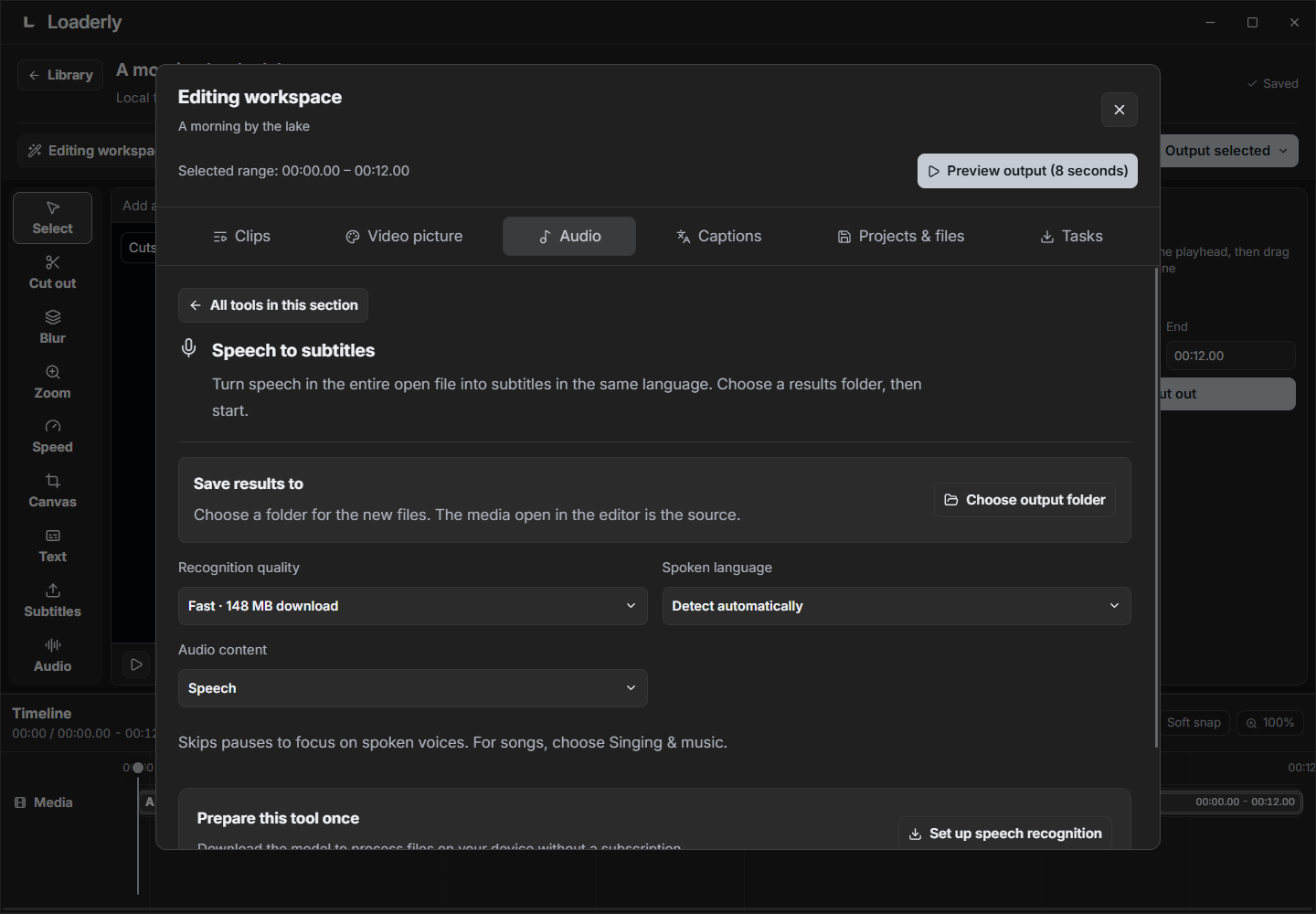Screen dimensions: 1316x914
Task: Play the preview with the play button
Action: 136,664
